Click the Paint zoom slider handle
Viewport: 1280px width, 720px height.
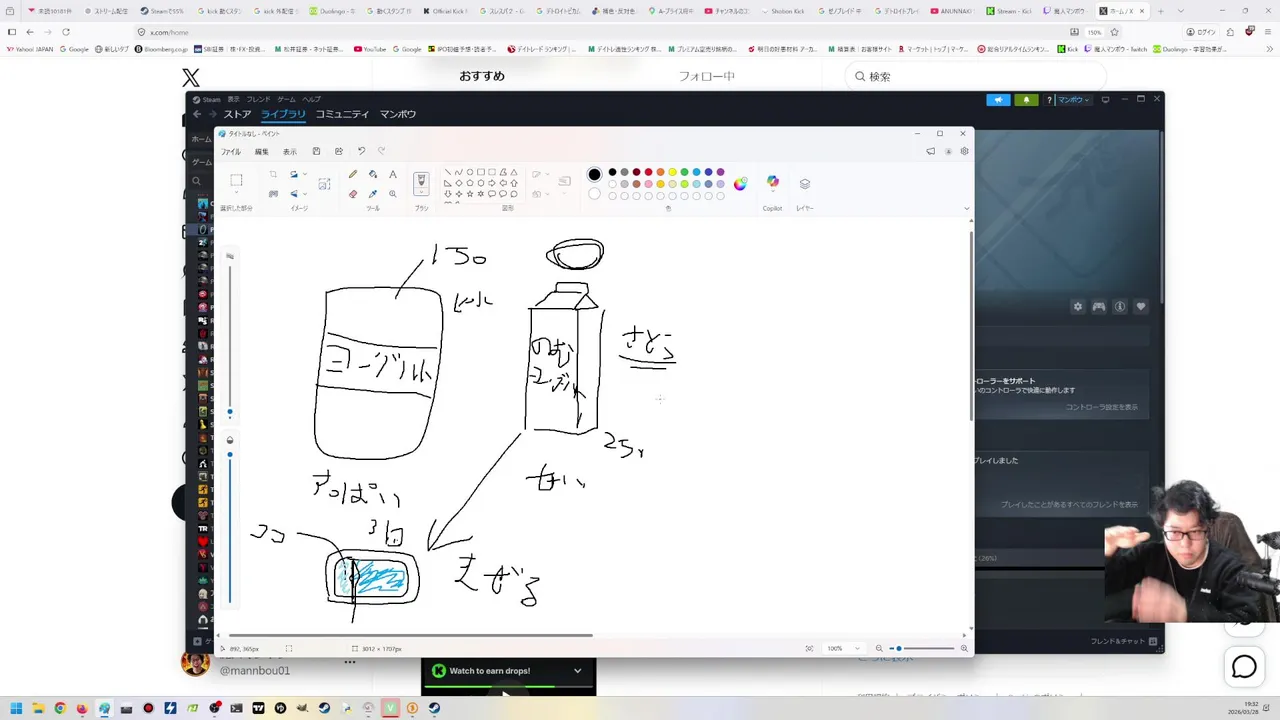(x=898, y=648)
